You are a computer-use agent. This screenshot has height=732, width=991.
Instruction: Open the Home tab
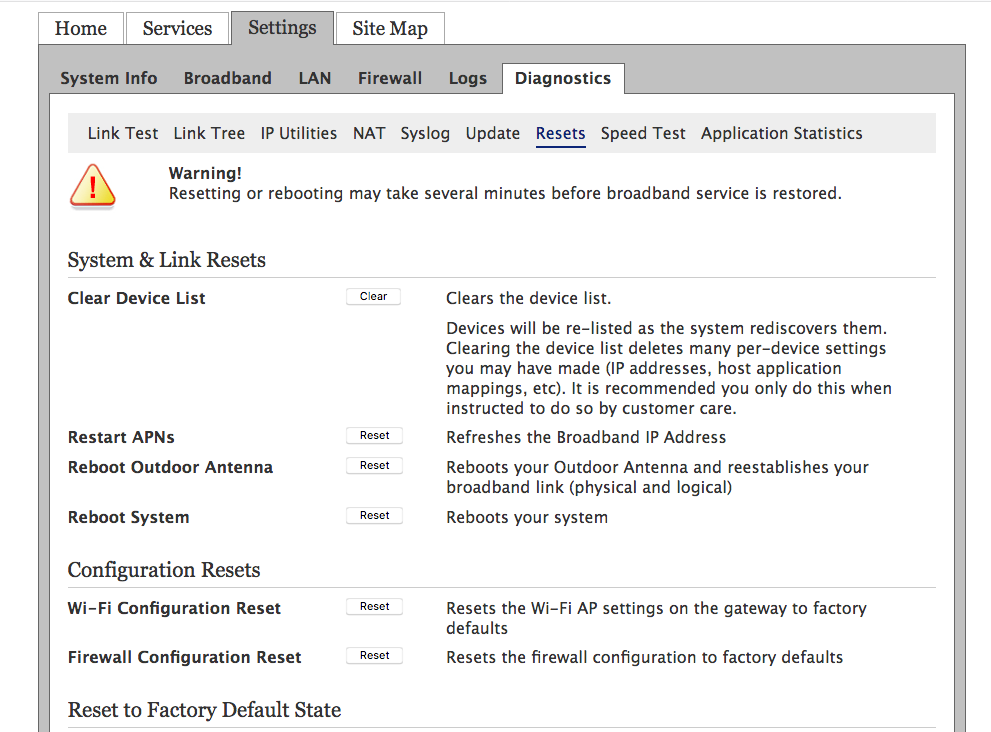coord(81,28)
